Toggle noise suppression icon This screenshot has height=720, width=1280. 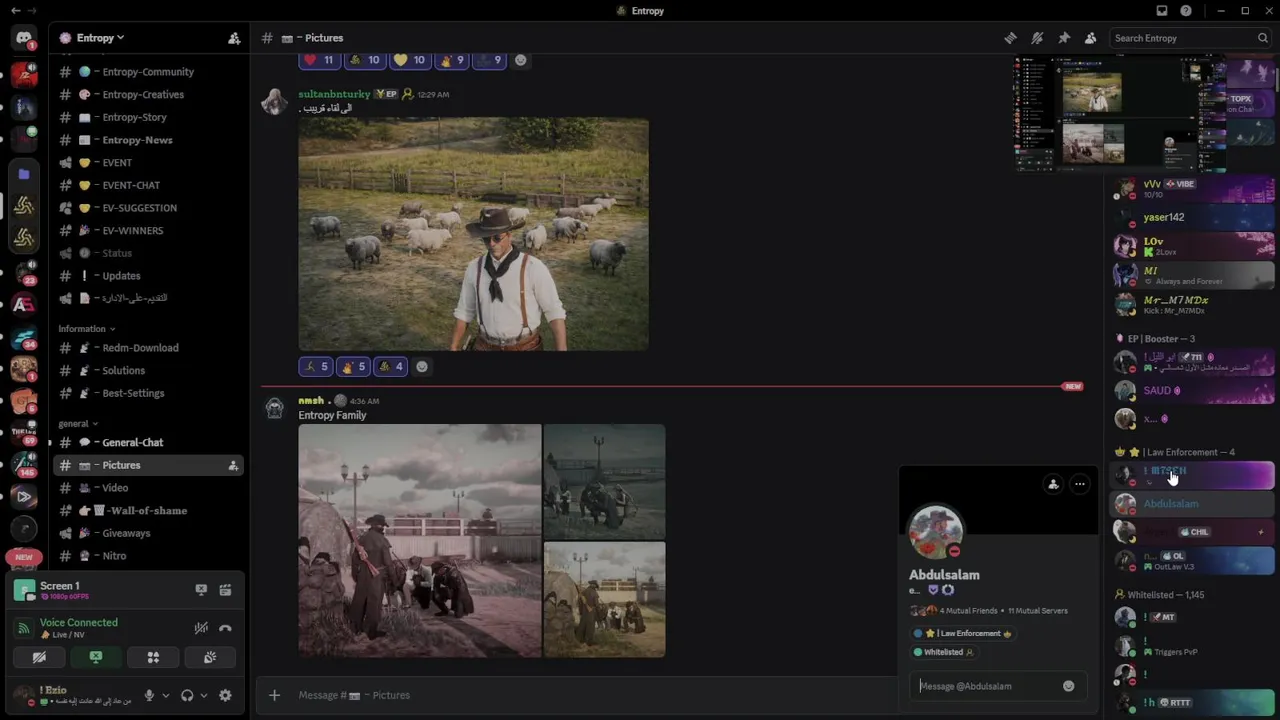point(201,628)
